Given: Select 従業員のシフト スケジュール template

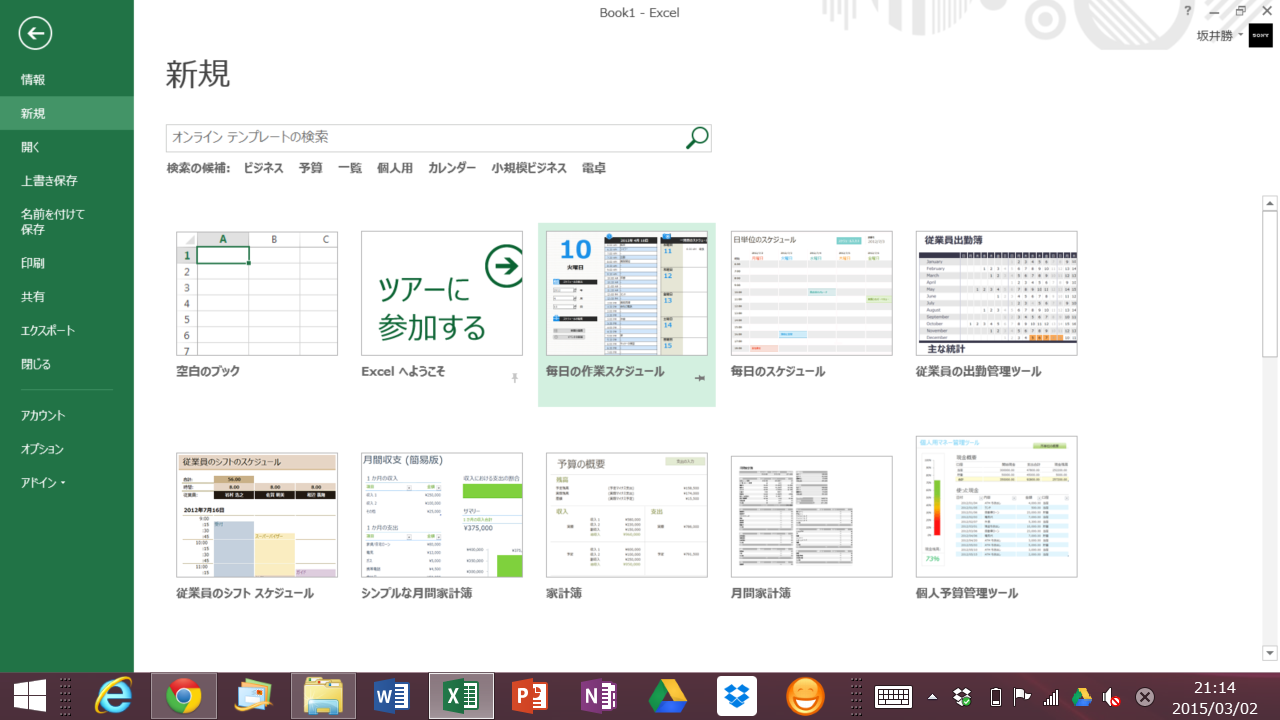Looking at the screenshot, I should click(257, 515).
